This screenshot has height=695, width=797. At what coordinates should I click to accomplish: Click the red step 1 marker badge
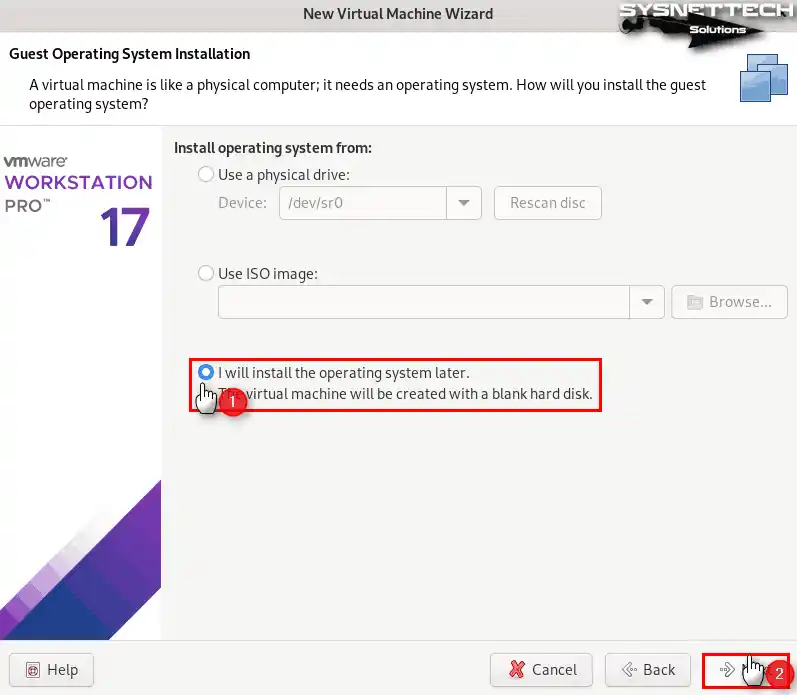point(232,401)
